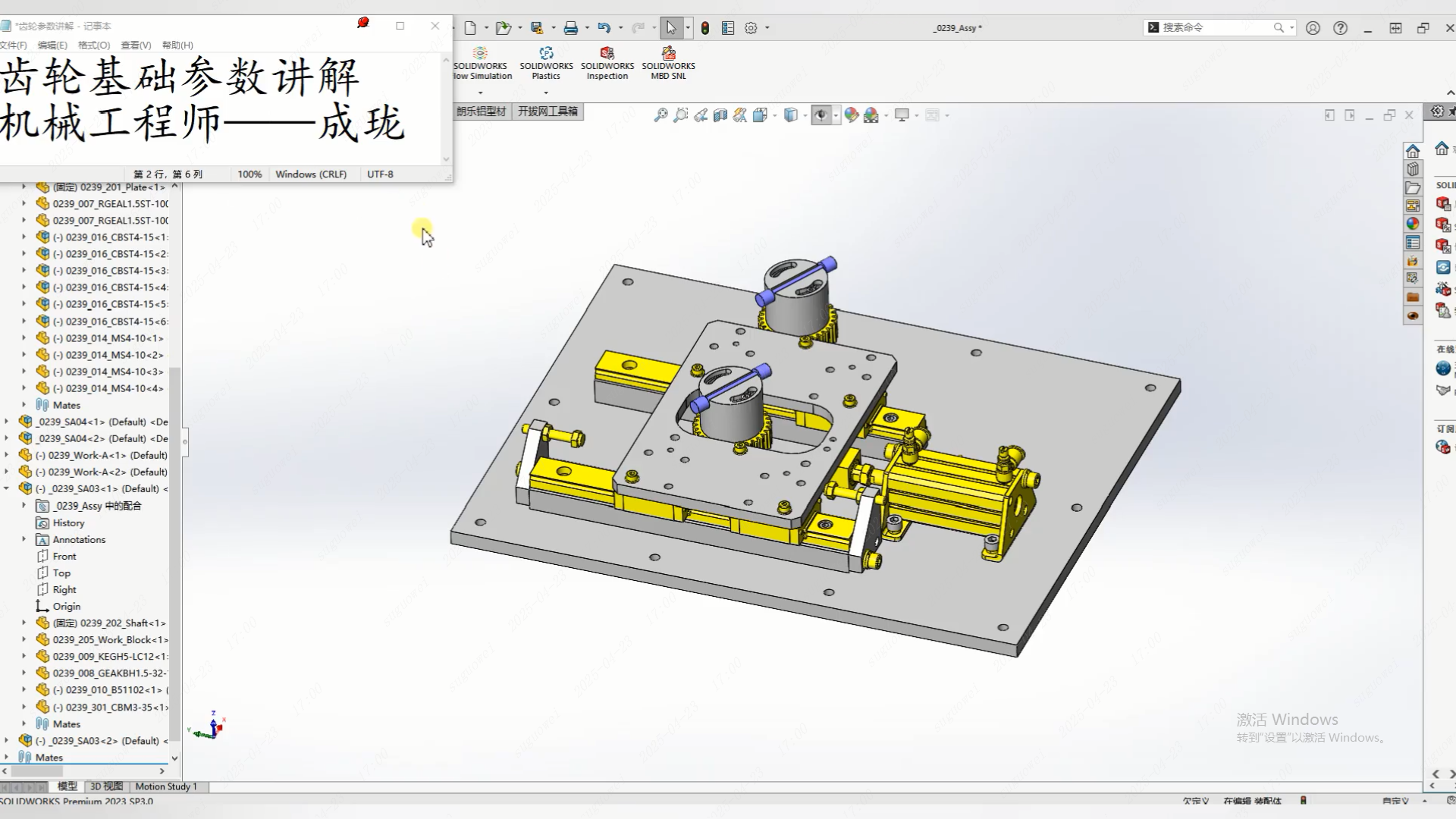The width and height of the screenshot is (1456, 819).
Task: Click the Print icon
Action: (x=570, y=28)
